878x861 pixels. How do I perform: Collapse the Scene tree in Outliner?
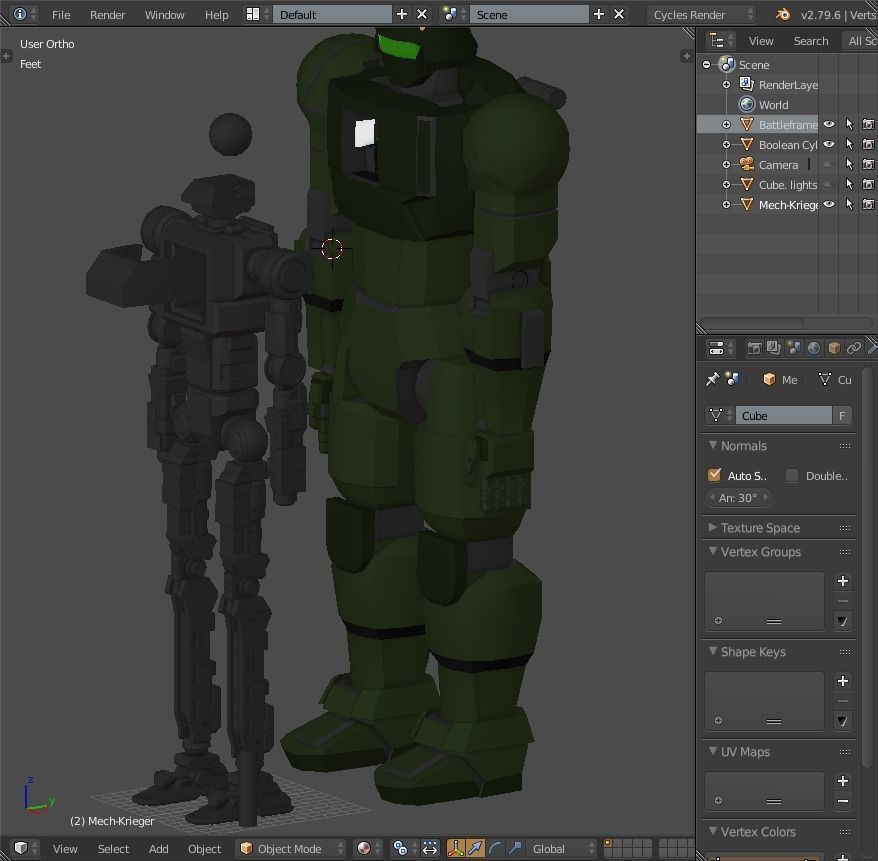707,65
